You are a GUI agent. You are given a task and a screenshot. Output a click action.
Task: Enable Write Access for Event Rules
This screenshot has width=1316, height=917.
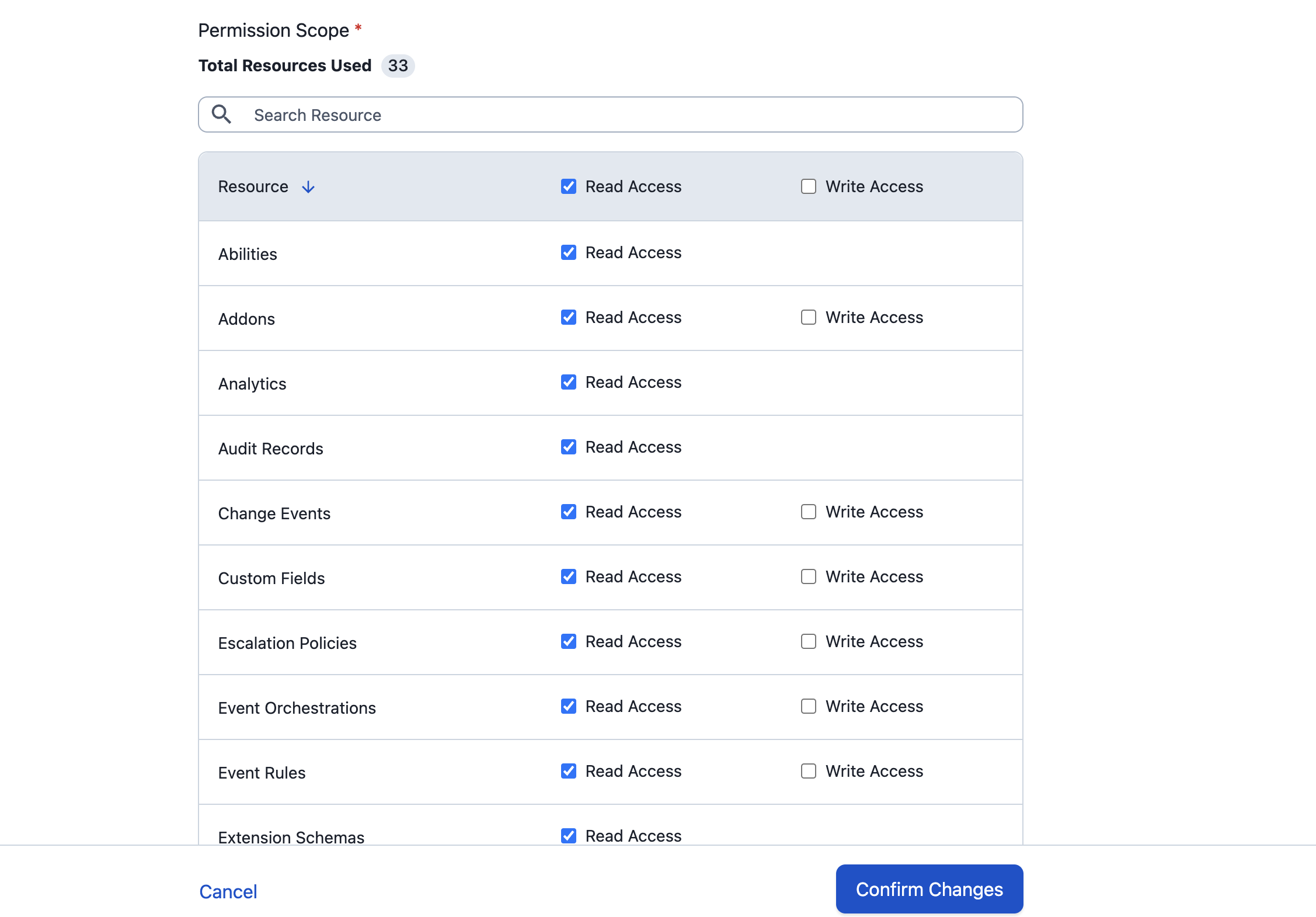[808, 771]
